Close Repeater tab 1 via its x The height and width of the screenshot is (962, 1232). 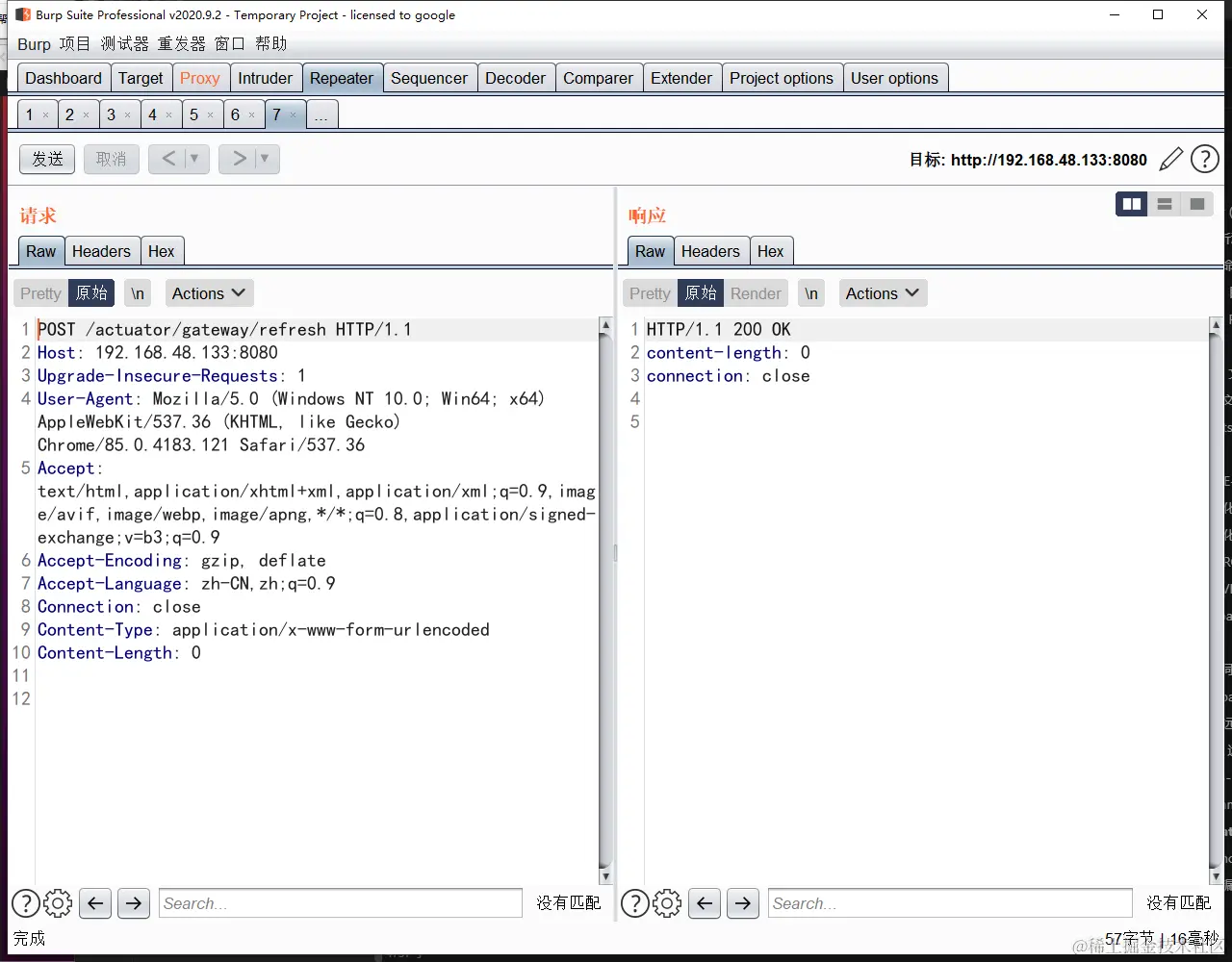[45, 114]
